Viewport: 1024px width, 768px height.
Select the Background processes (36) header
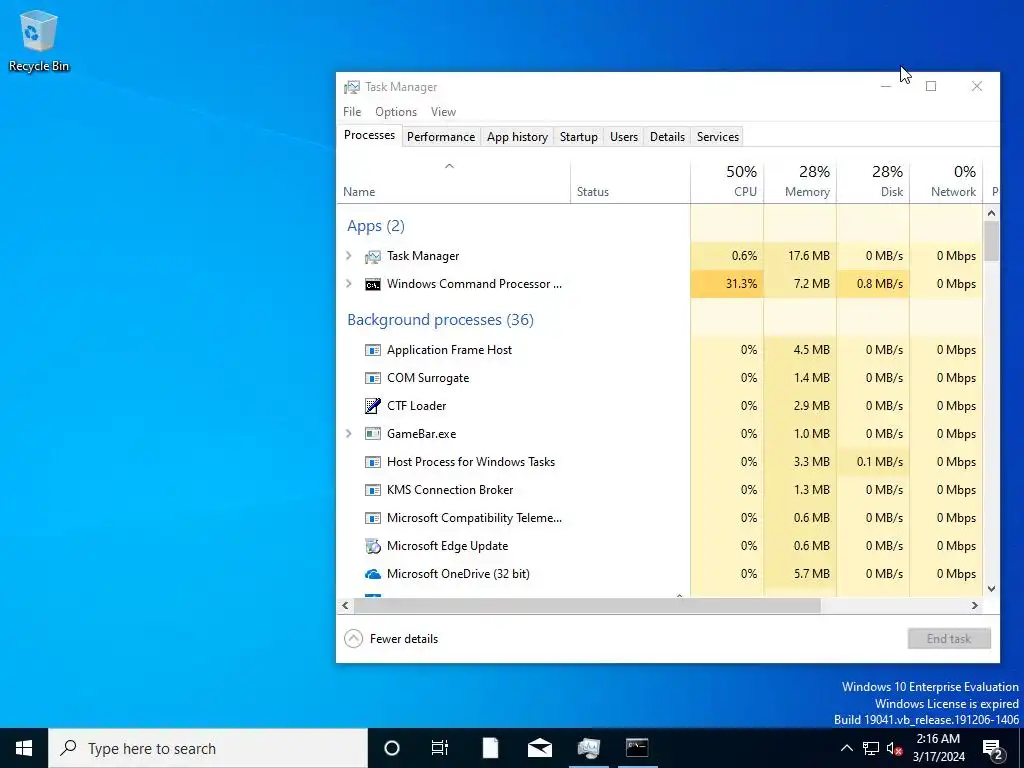[x=440, y=320]
